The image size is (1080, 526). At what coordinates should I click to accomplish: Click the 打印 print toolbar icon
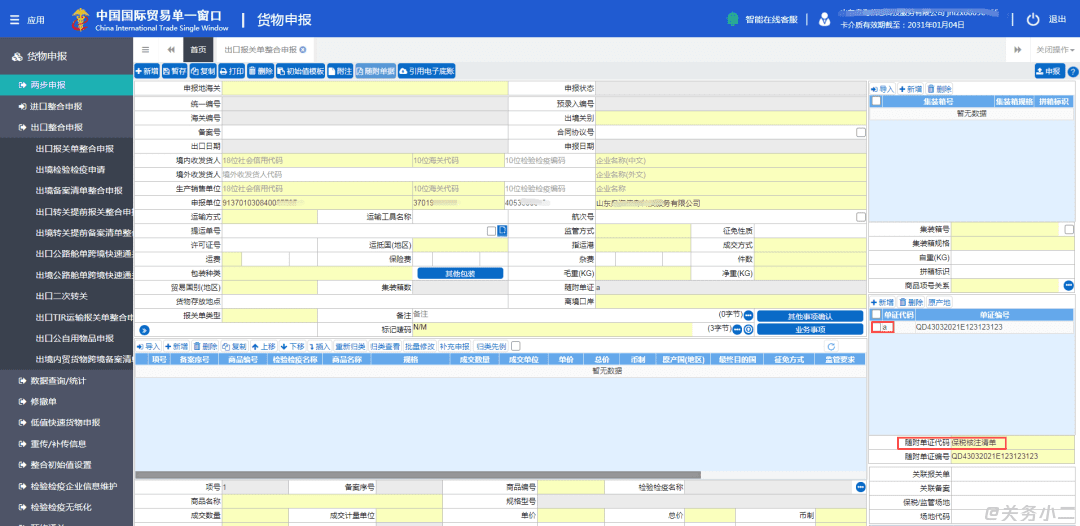[x=232, y=71]
